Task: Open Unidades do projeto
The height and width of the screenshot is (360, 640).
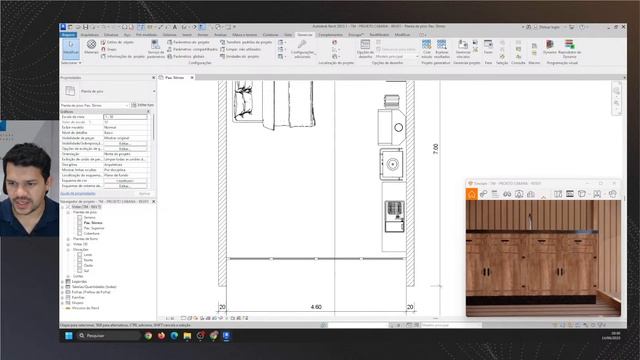Action: coord(240,56)
